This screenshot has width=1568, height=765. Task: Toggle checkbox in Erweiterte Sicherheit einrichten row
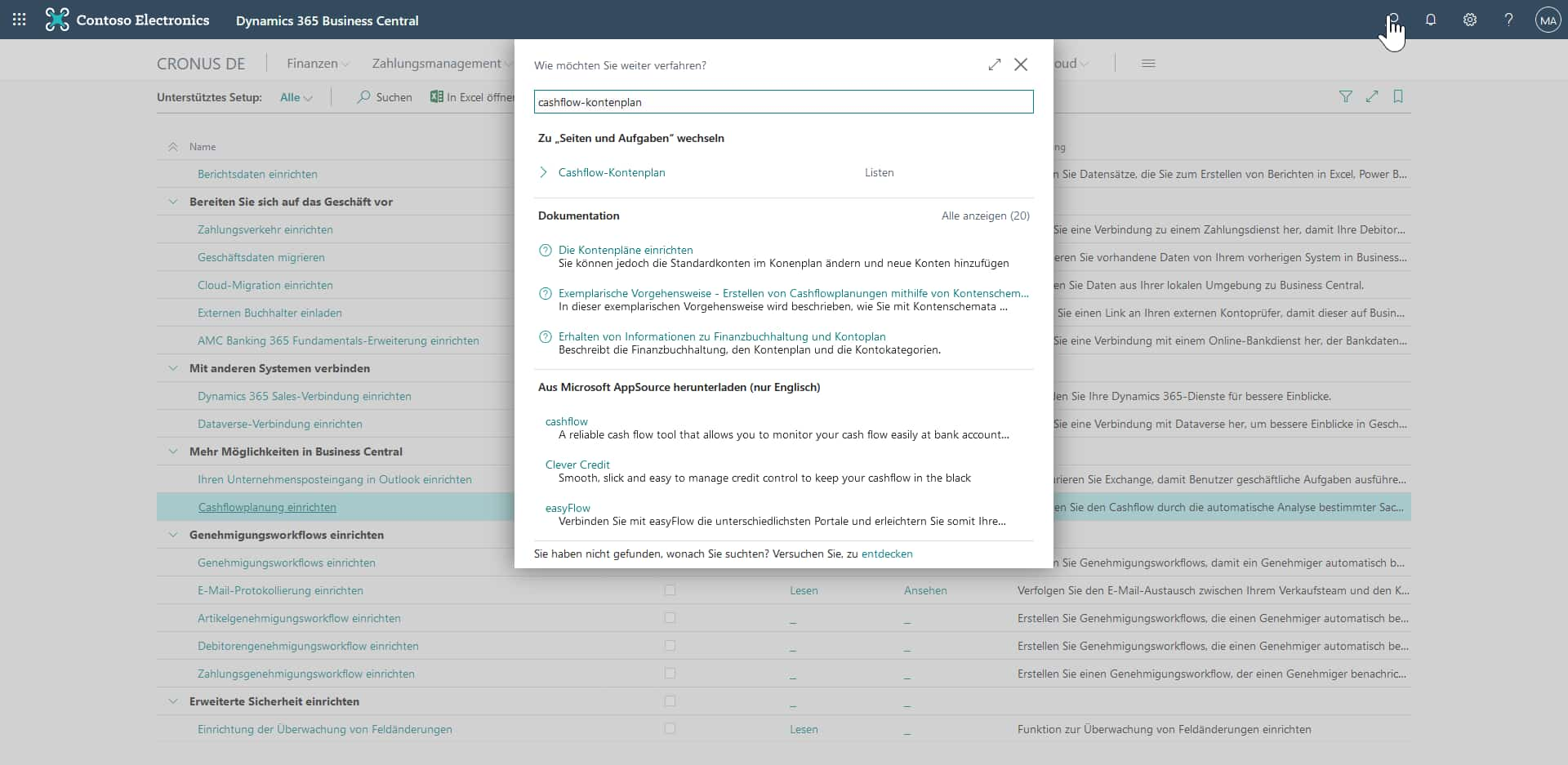click(x=670, y=701)
